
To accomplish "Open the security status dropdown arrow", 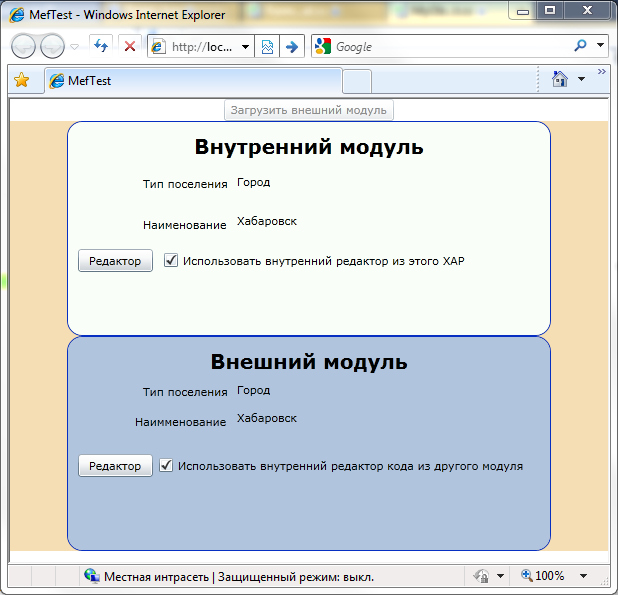I will (500, 576).
